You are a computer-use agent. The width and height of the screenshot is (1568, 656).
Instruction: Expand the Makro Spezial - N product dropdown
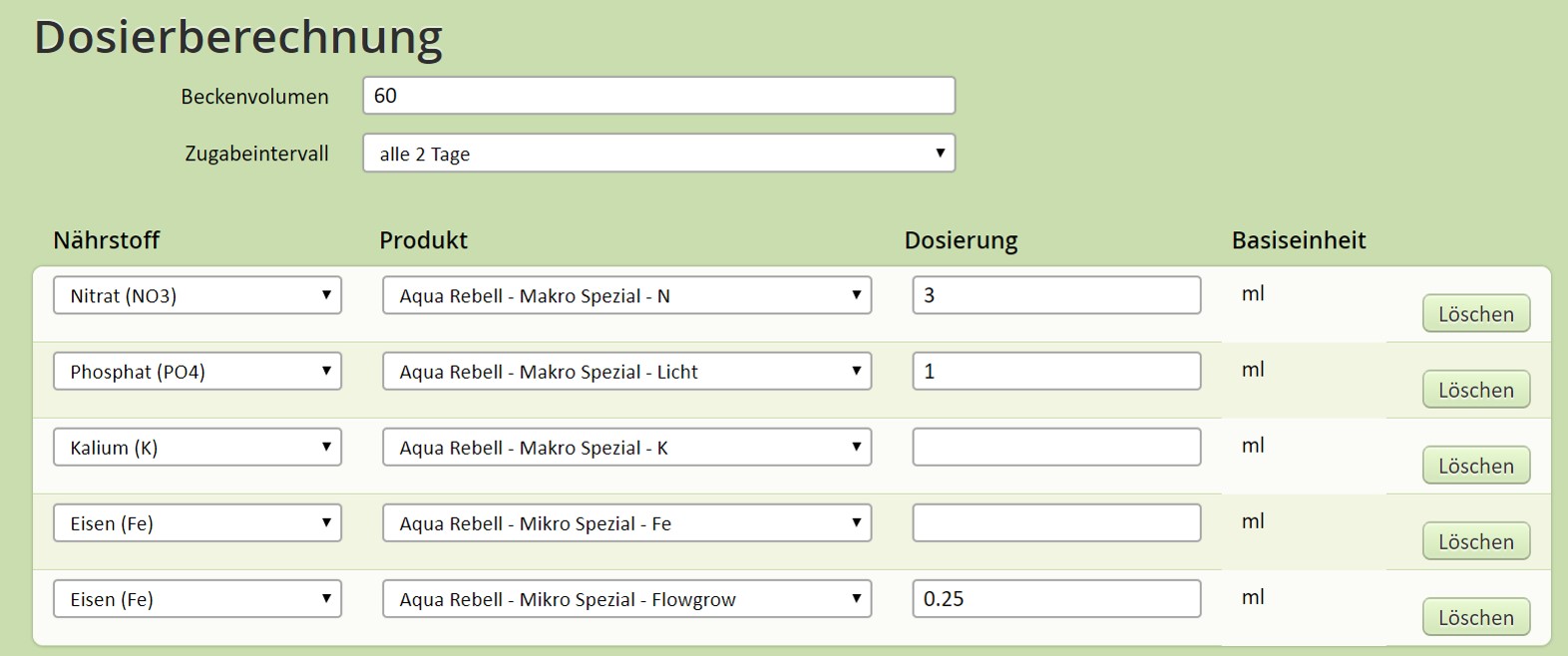[626, 295]
